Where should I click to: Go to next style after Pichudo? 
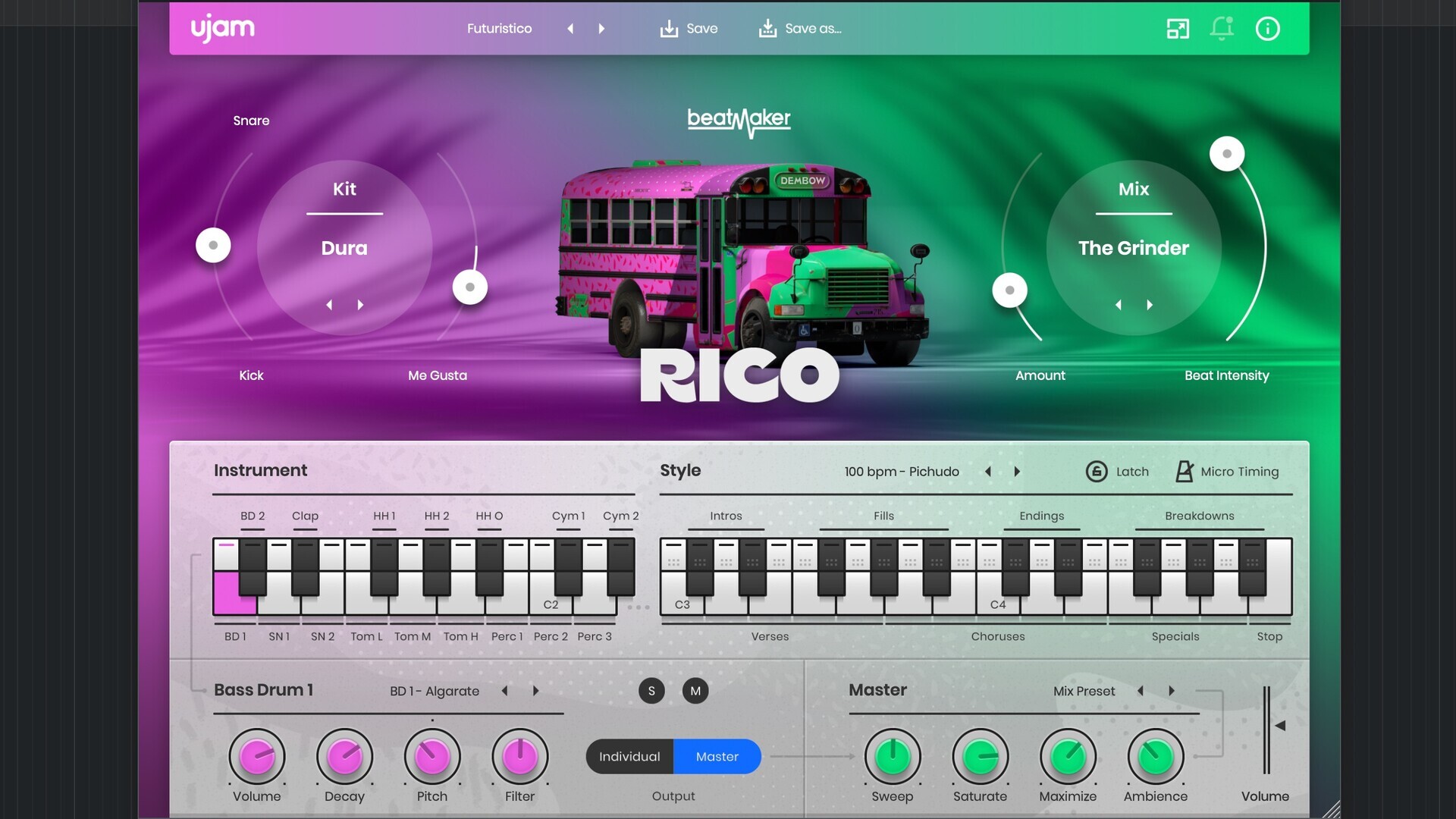coord(1017,472)
